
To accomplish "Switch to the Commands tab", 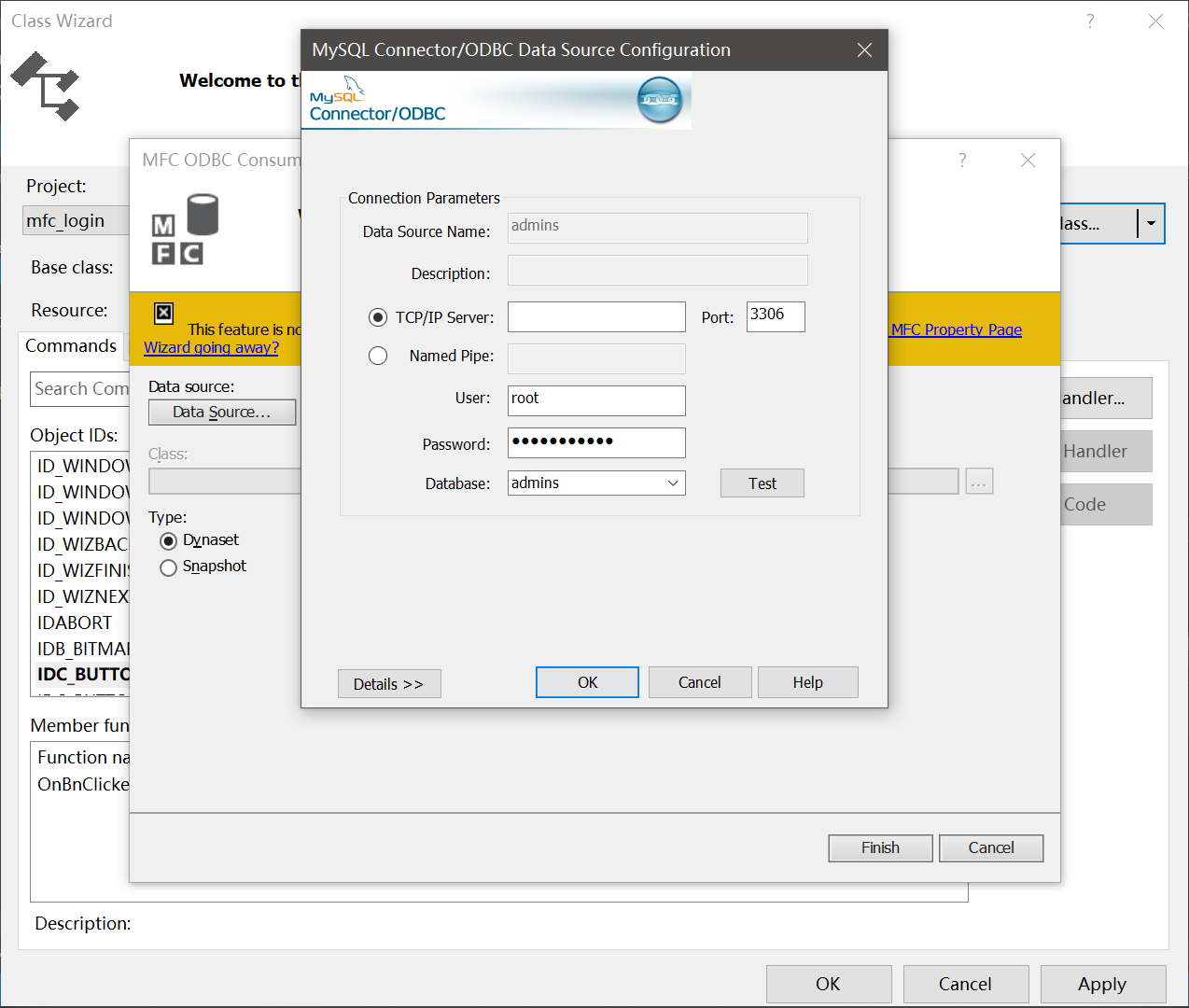I will (x=71, y=345).
